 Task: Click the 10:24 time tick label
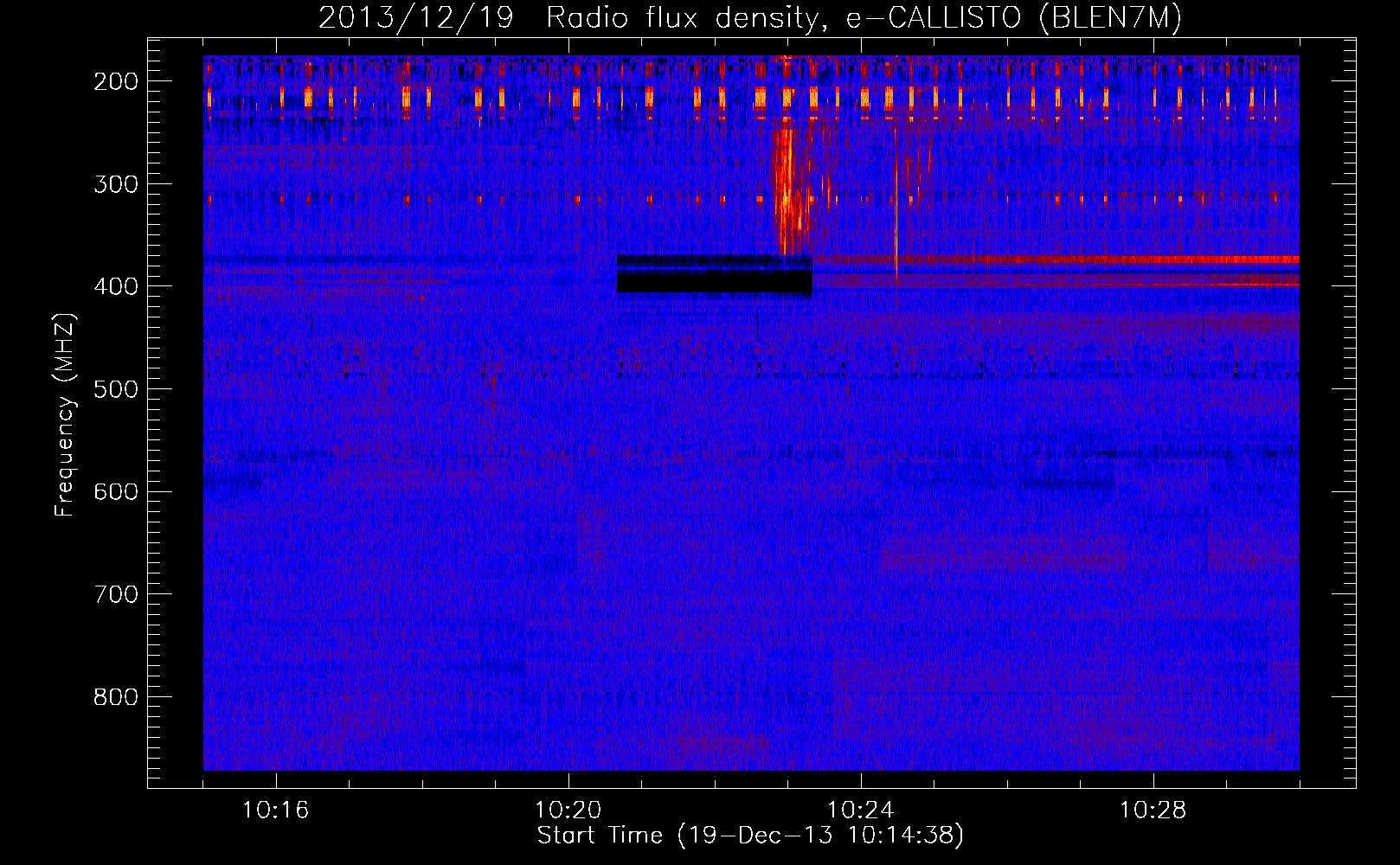[861, 811]
